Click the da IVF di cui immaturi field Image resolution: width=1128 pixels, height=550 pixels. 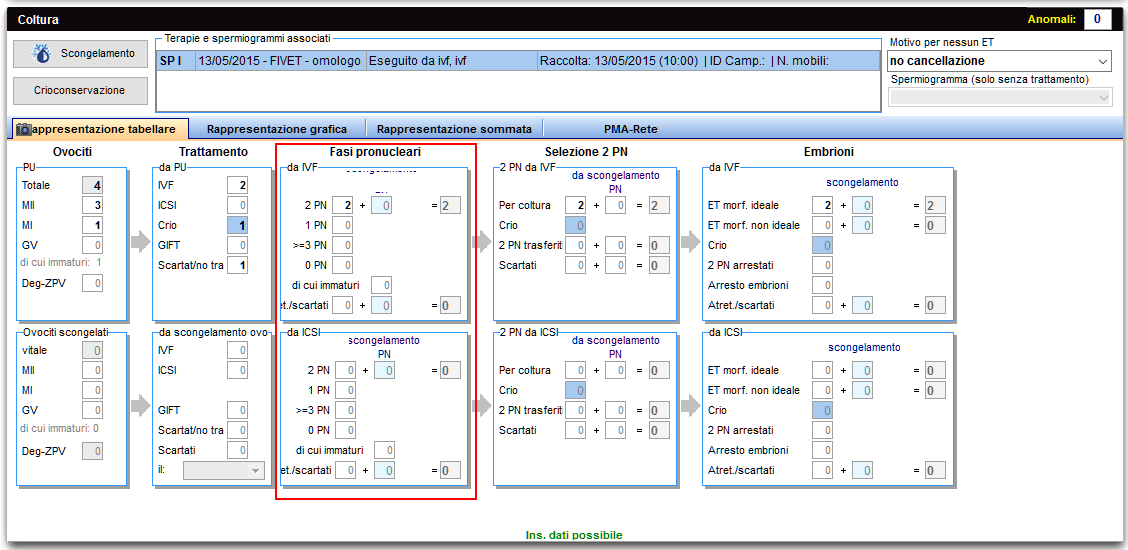point(381,285)
